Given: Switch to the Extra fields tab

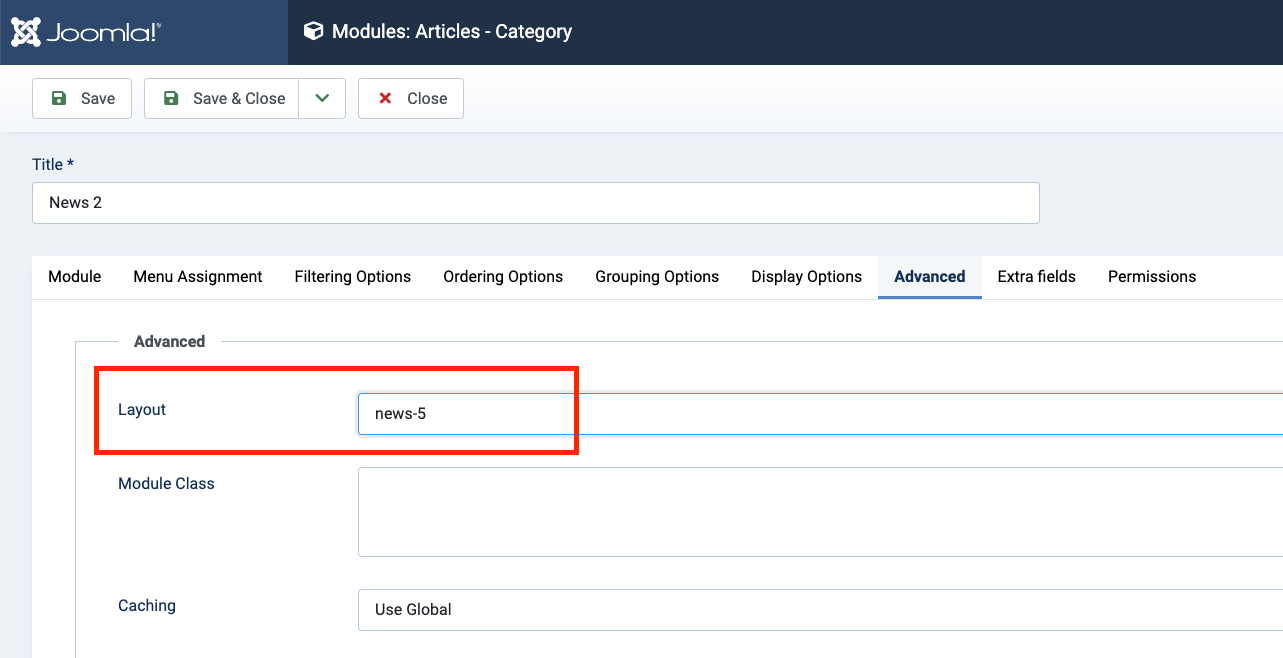Looking at the screenshot, I should (1036, 277).
